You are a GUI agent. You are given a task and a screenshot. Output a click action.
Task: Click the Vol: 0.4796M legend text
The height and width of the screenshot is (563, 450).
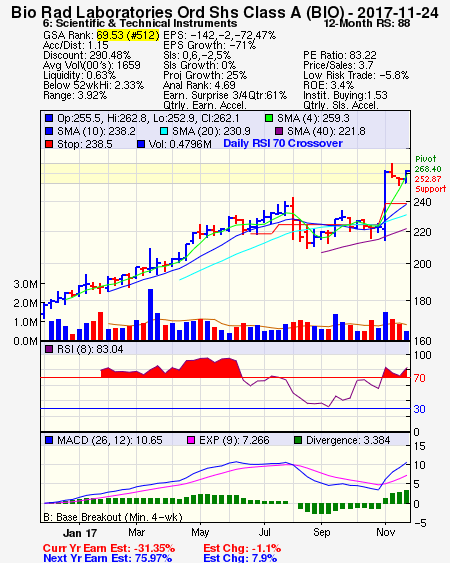click(x=180, y=144)
